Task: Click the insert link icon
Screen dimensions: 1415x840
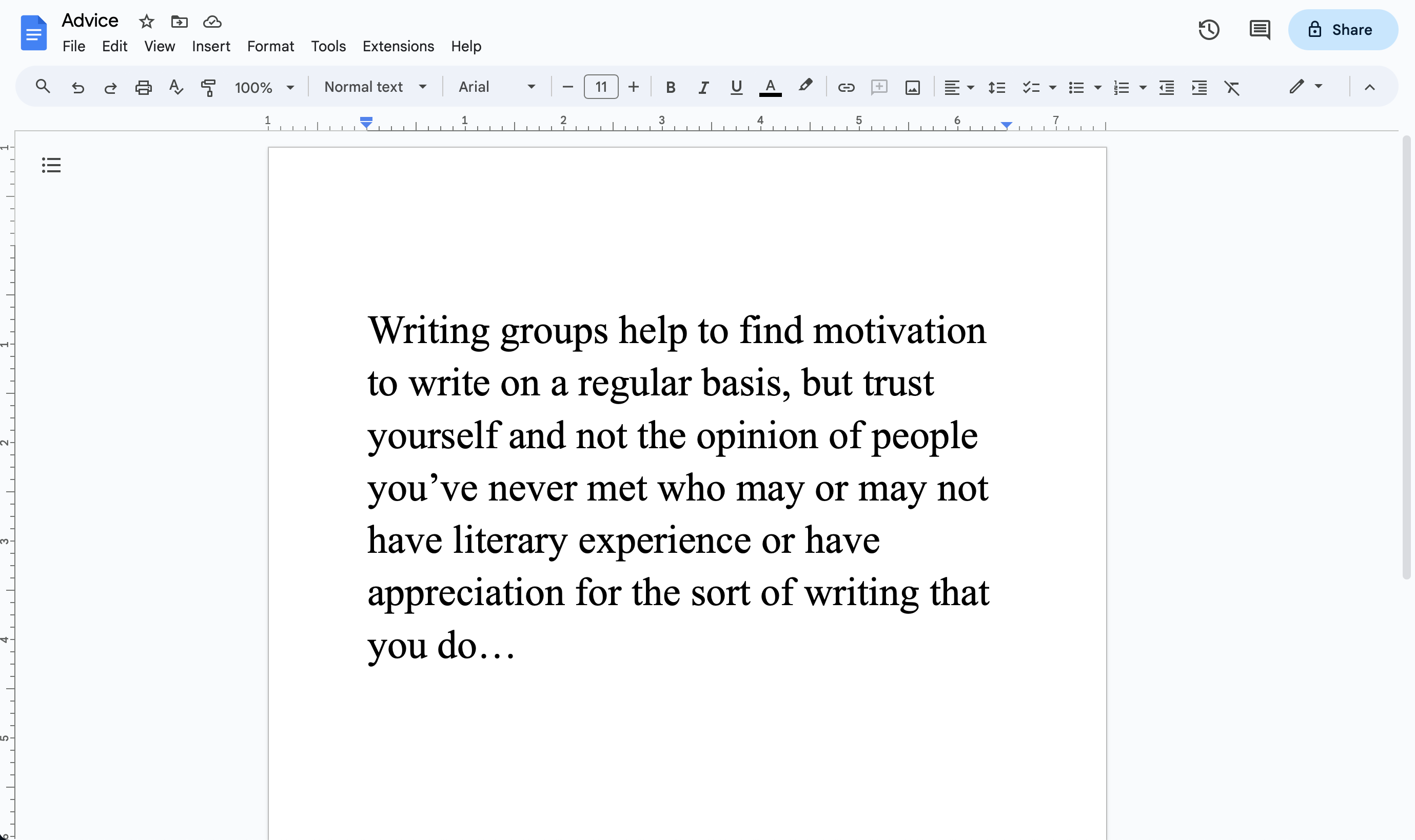Action: tap(845, 87)
